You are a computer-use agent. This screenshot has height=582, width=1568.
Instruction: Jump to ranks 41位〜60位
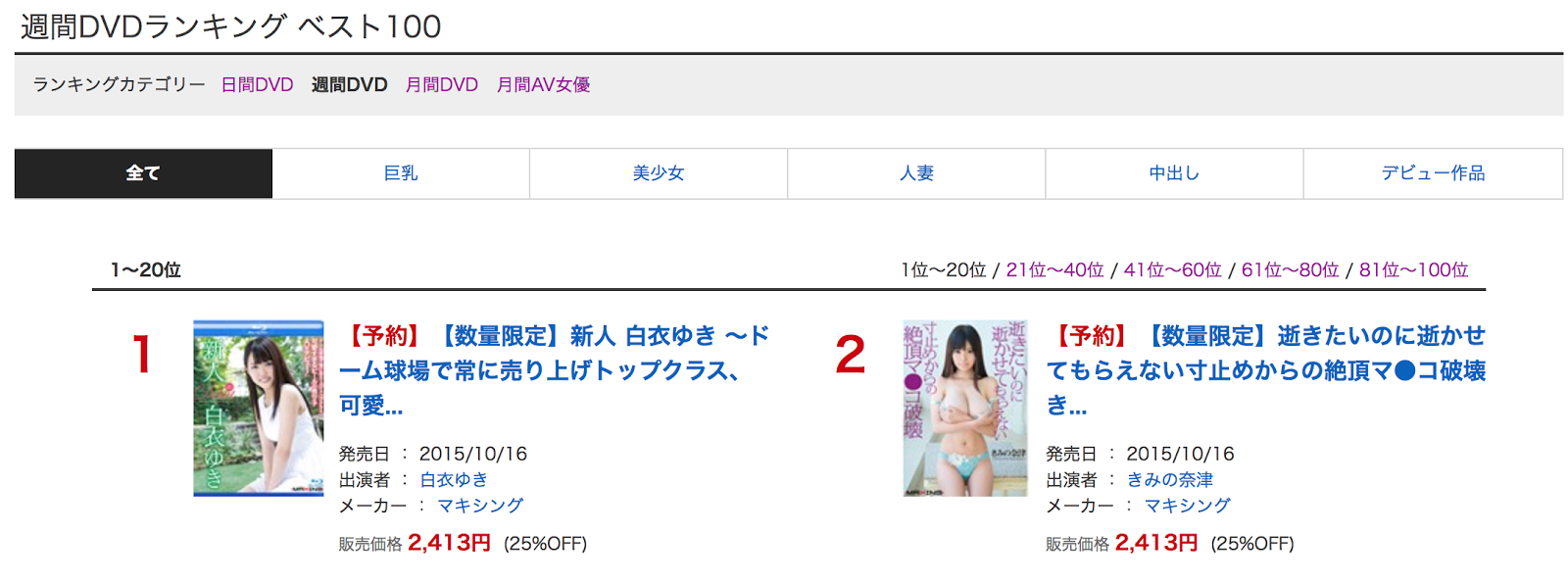click(x=1172, y=270)
